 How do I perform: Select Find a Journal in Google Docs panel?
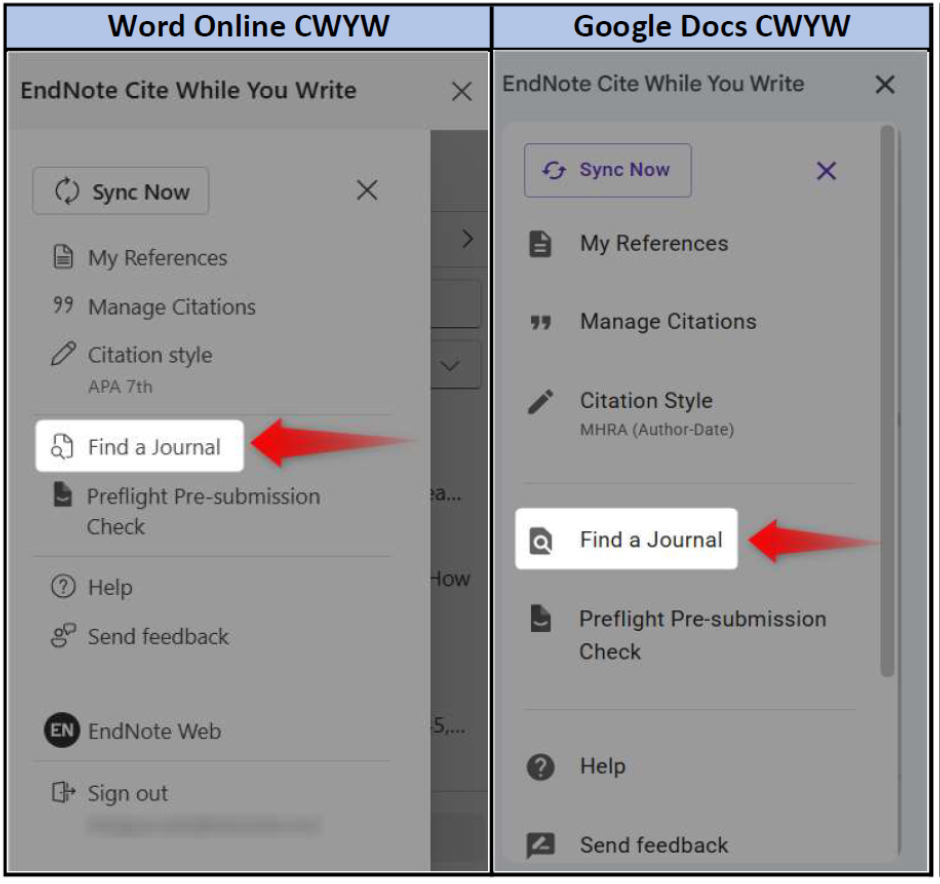(626, 539)
